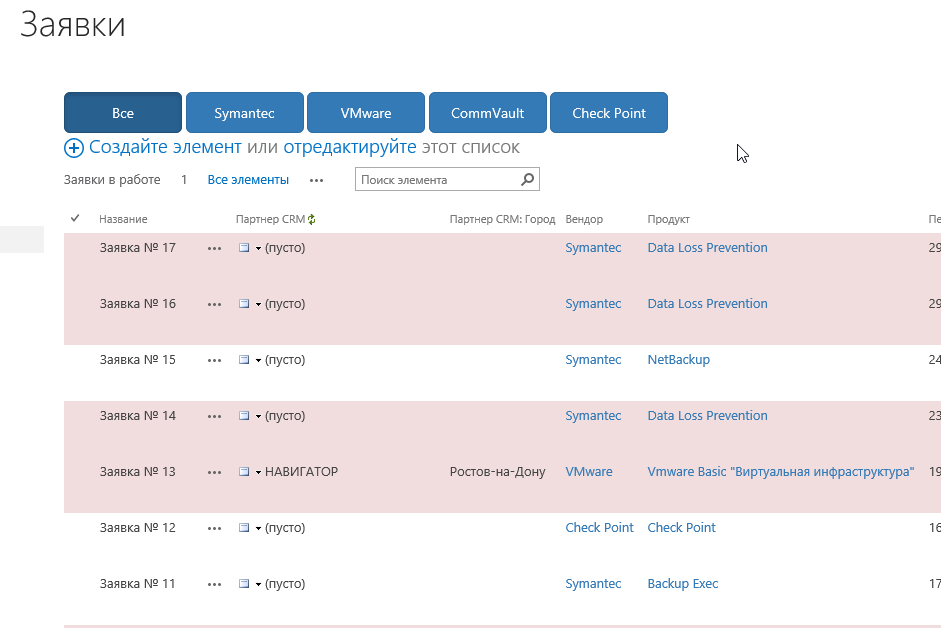Expand the dropdown arrow in Заявка № 15 row
The width and height of the screenshot is (941, 628).
[258, 361]
